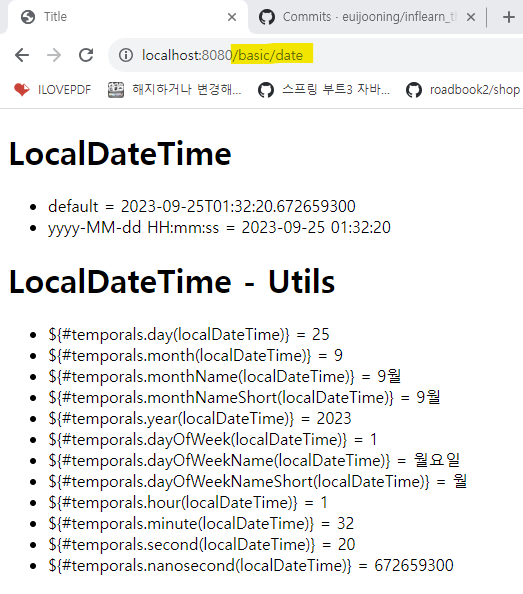The width and height of the screenshot is (523, 594).
Task: Click the temporals.year(localDateTime) = 2023 line
Action: pos(200,419)
